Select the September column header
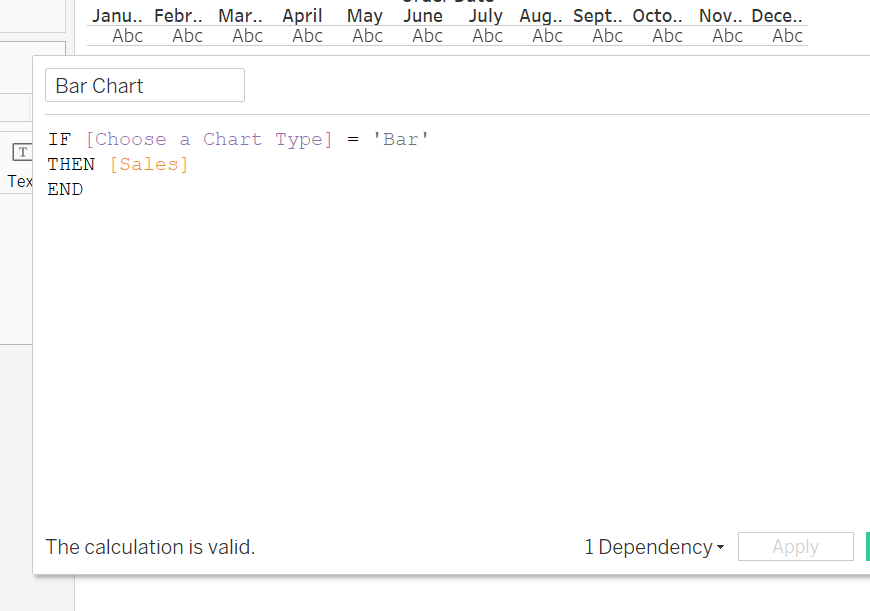 pos(598,16)
